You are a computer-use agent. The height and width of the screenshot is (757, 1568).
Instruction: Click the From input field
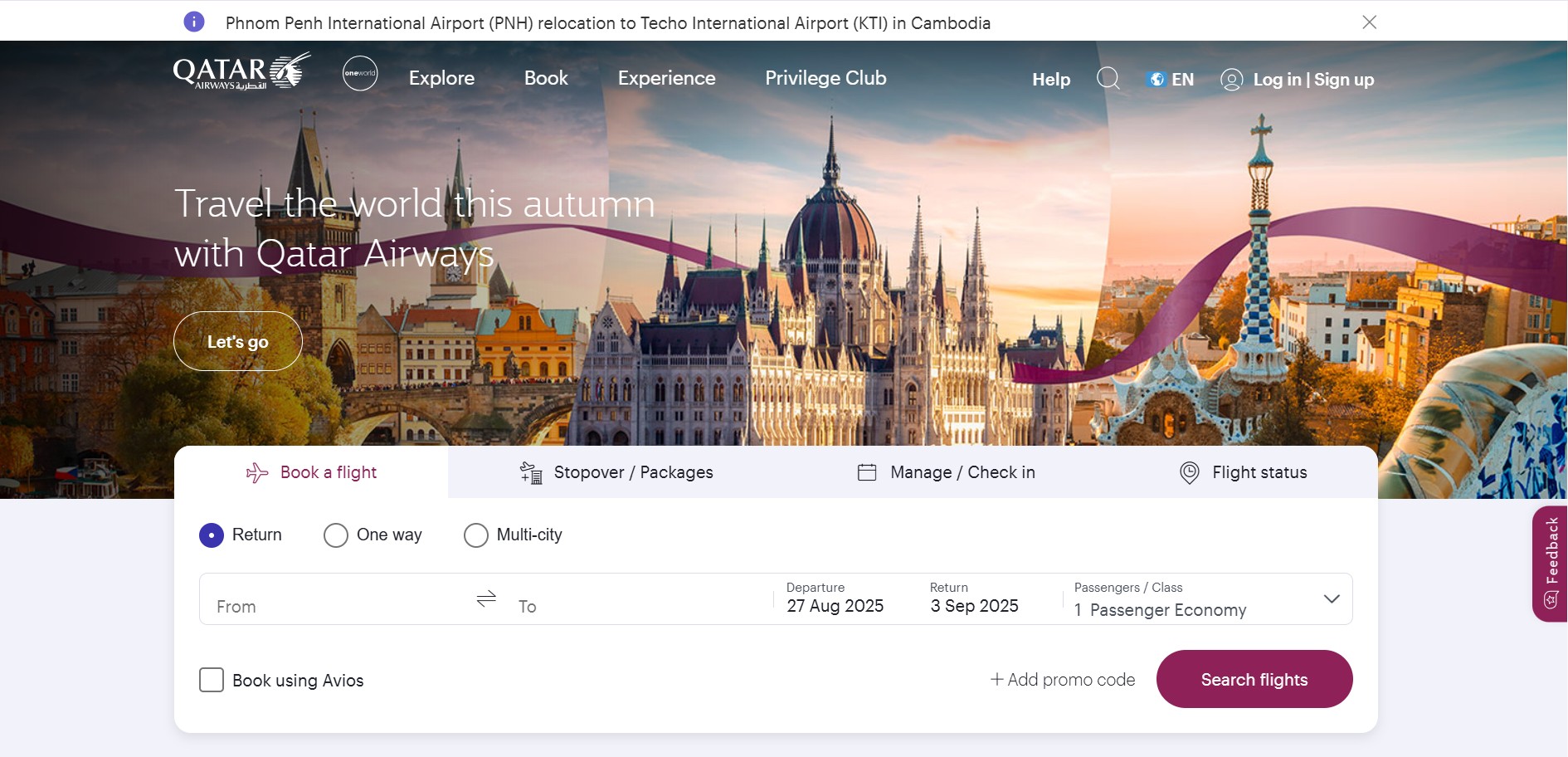point(315,607)
